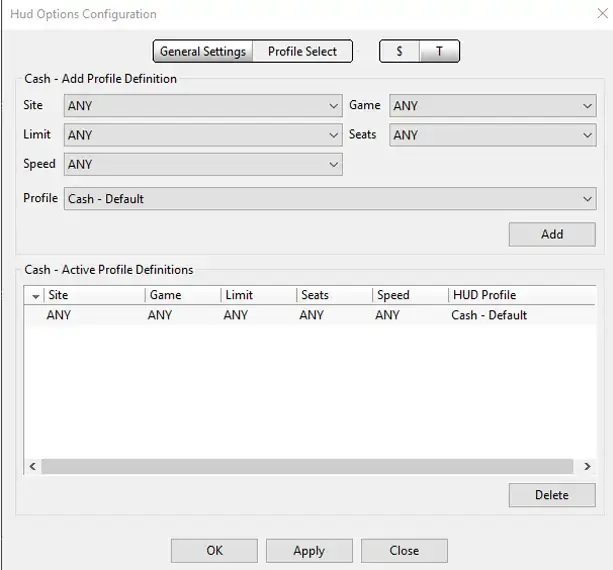
Task: Open the Speed dropdown
Action: coord(203,164)
